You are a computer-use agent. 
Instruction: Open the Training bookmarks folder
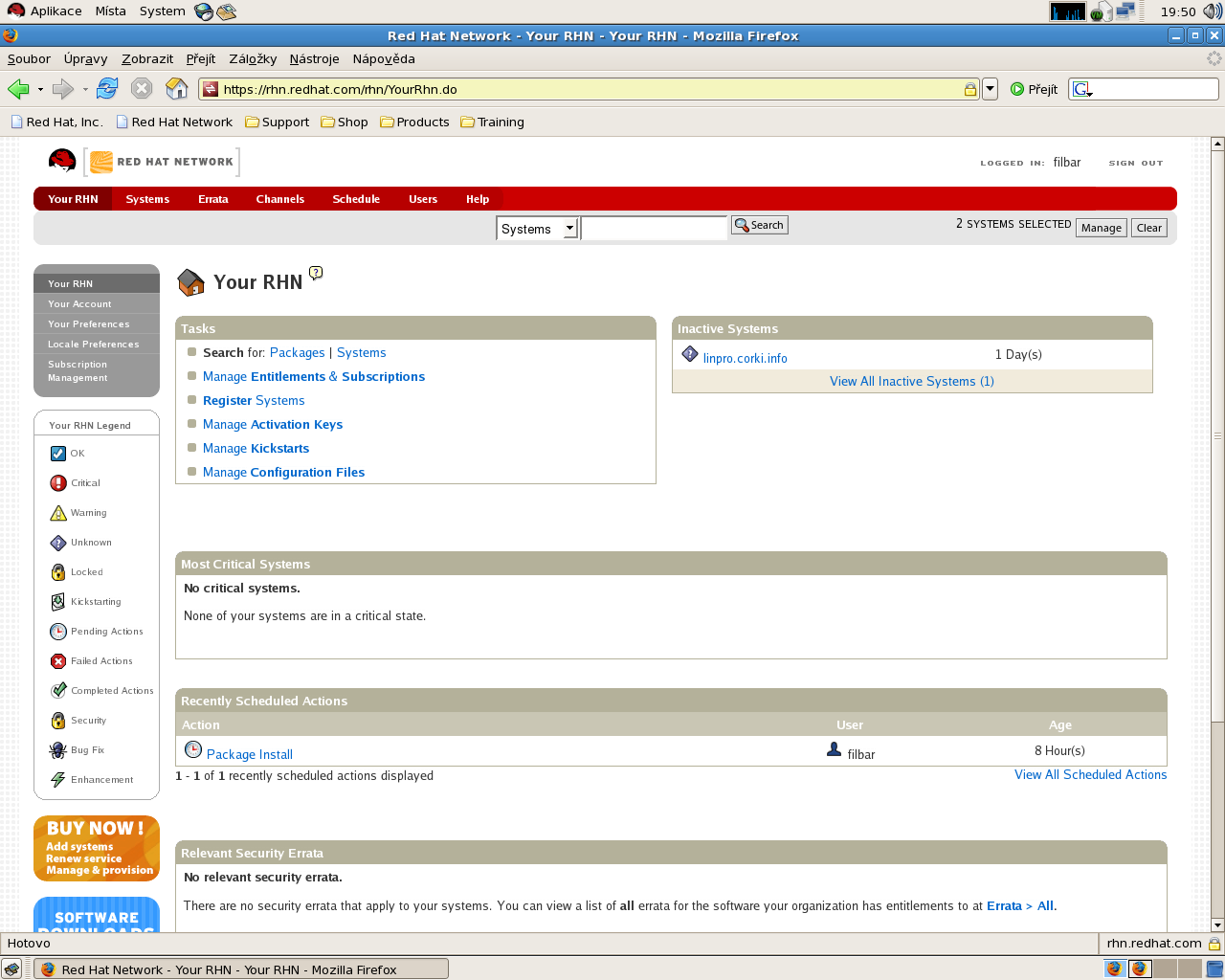click(493, 122)
